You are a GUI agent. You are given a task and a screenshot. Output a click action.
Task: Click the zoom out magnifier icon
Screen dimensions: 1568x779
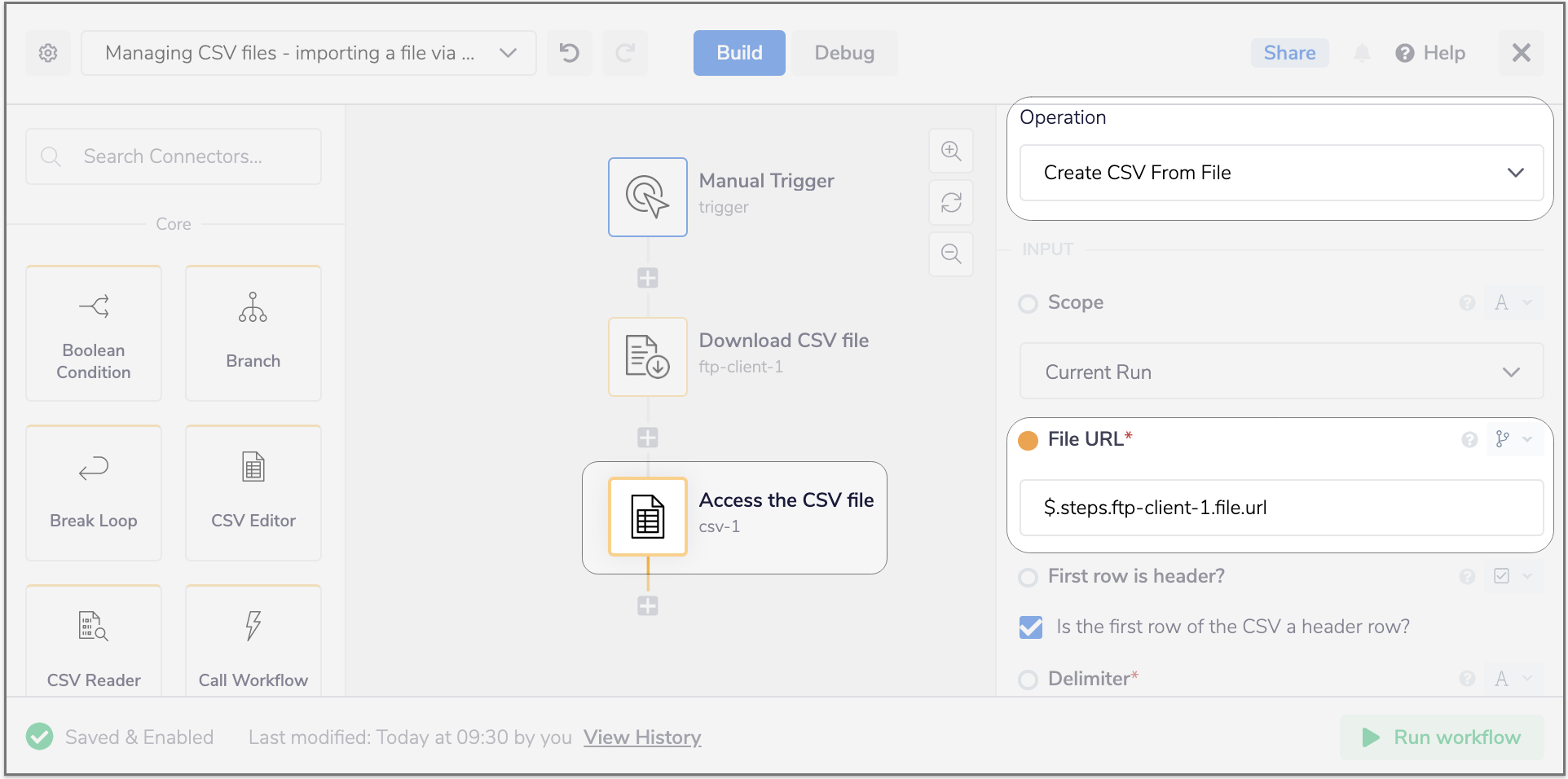[x=951, y=253]
